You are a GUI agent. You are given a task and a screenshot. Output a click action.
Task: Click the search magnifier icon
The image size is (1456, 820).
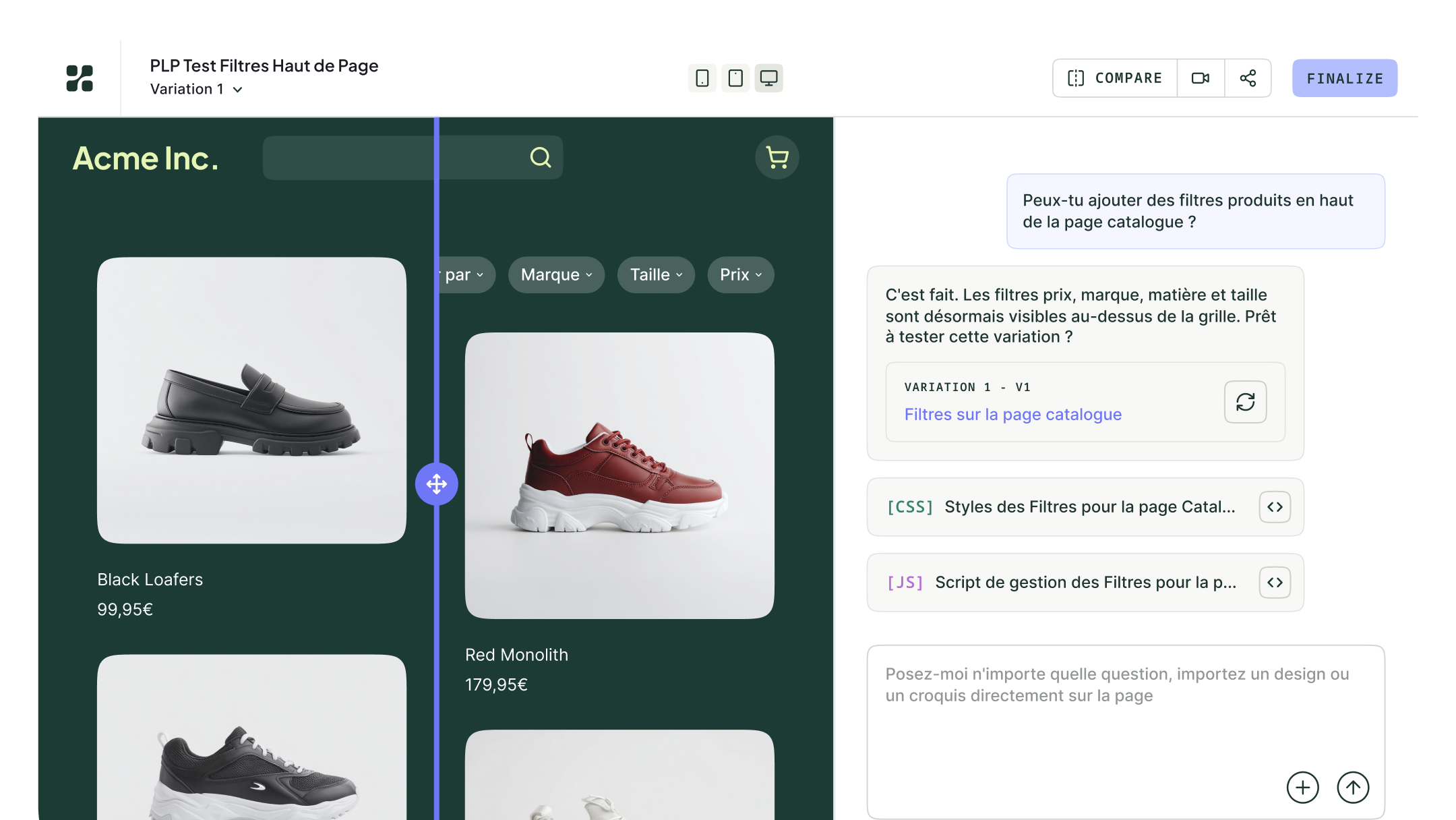[x=540, y=158]
